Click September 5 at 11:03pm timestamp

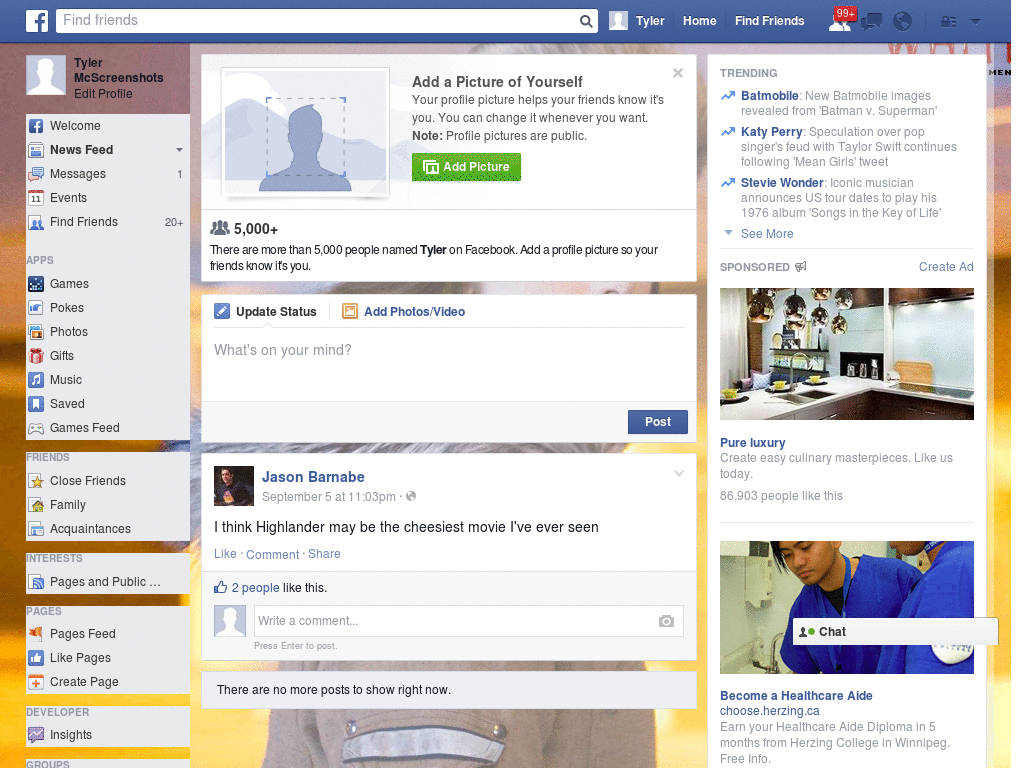tap(328, 497)
